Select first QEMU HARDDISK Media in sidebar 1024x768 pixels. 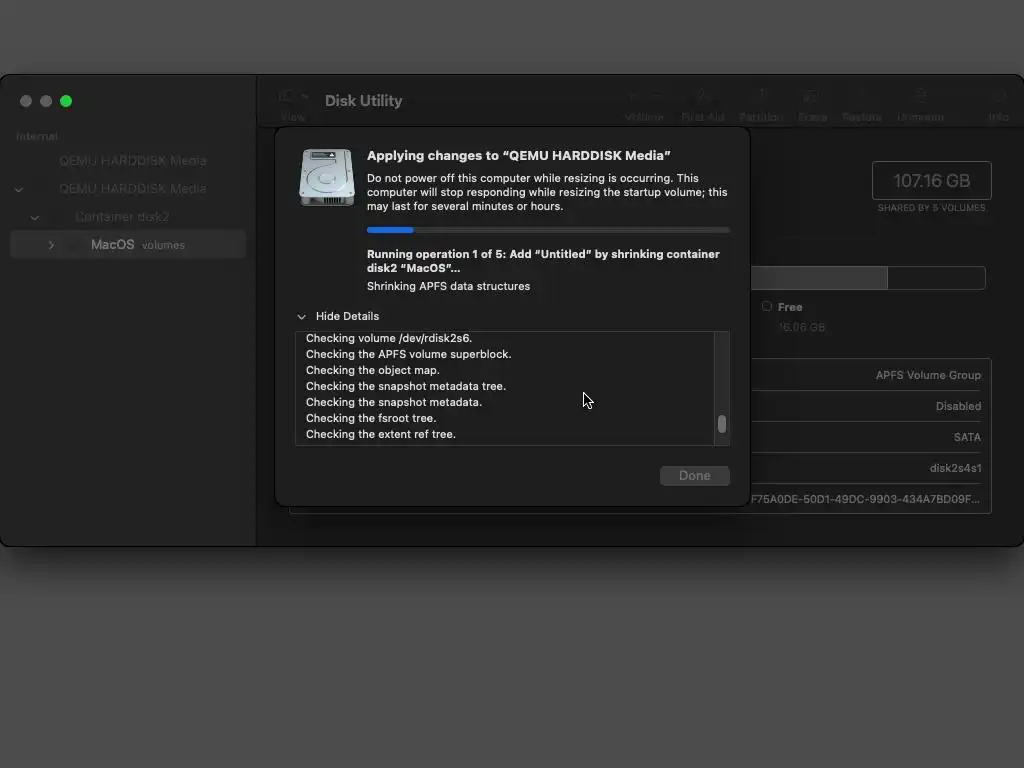click(x=133, y=161)
